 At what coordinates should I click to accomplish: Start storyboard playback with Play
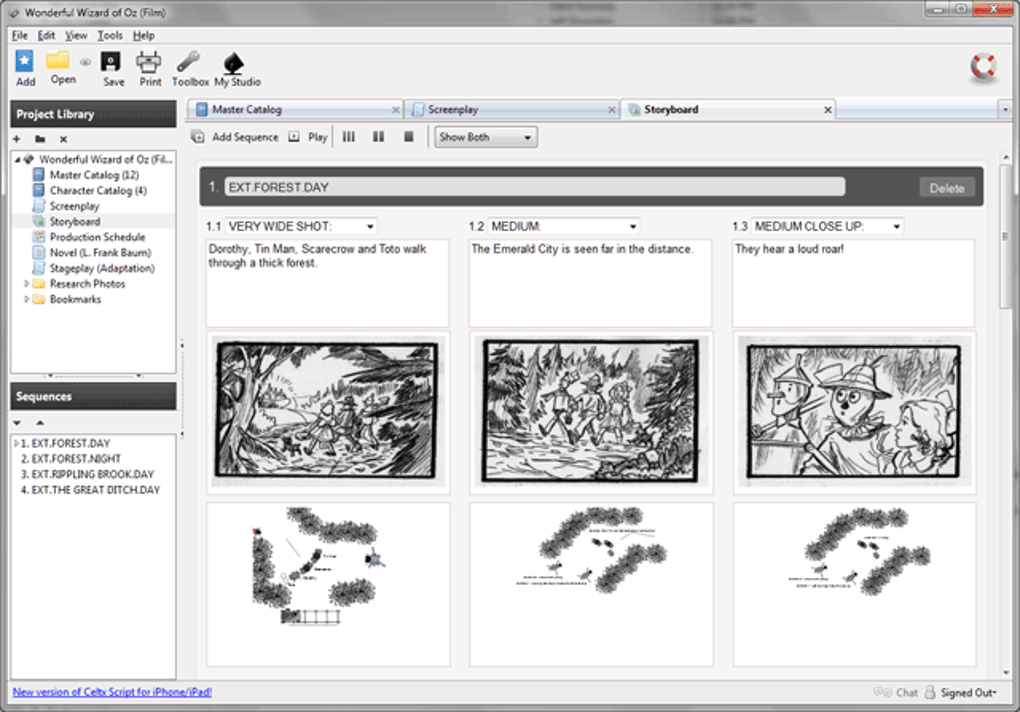(308, 137)
